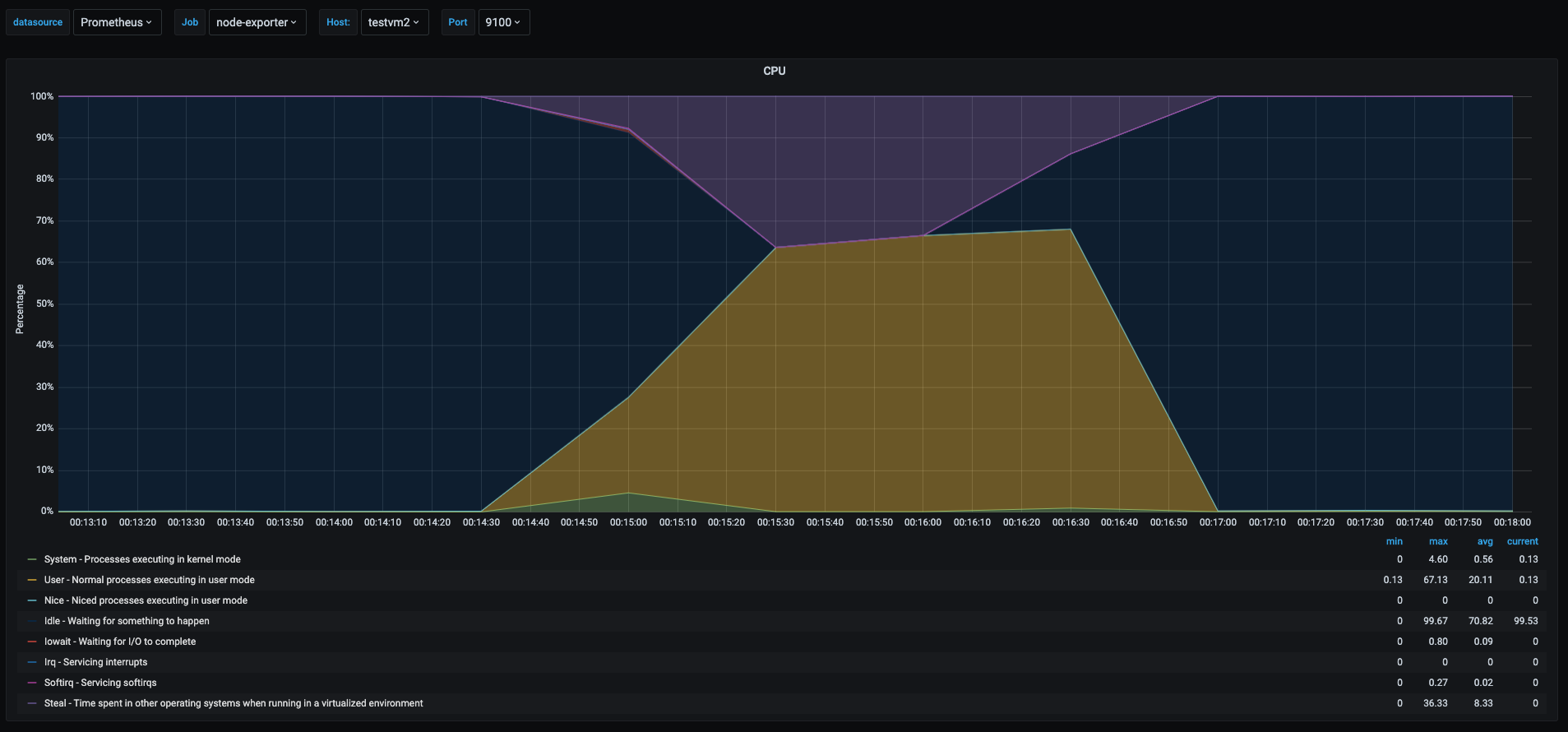Toggle the Iowait series in legend
Viewport: 1568px width, 732px height.
(120, 642)
